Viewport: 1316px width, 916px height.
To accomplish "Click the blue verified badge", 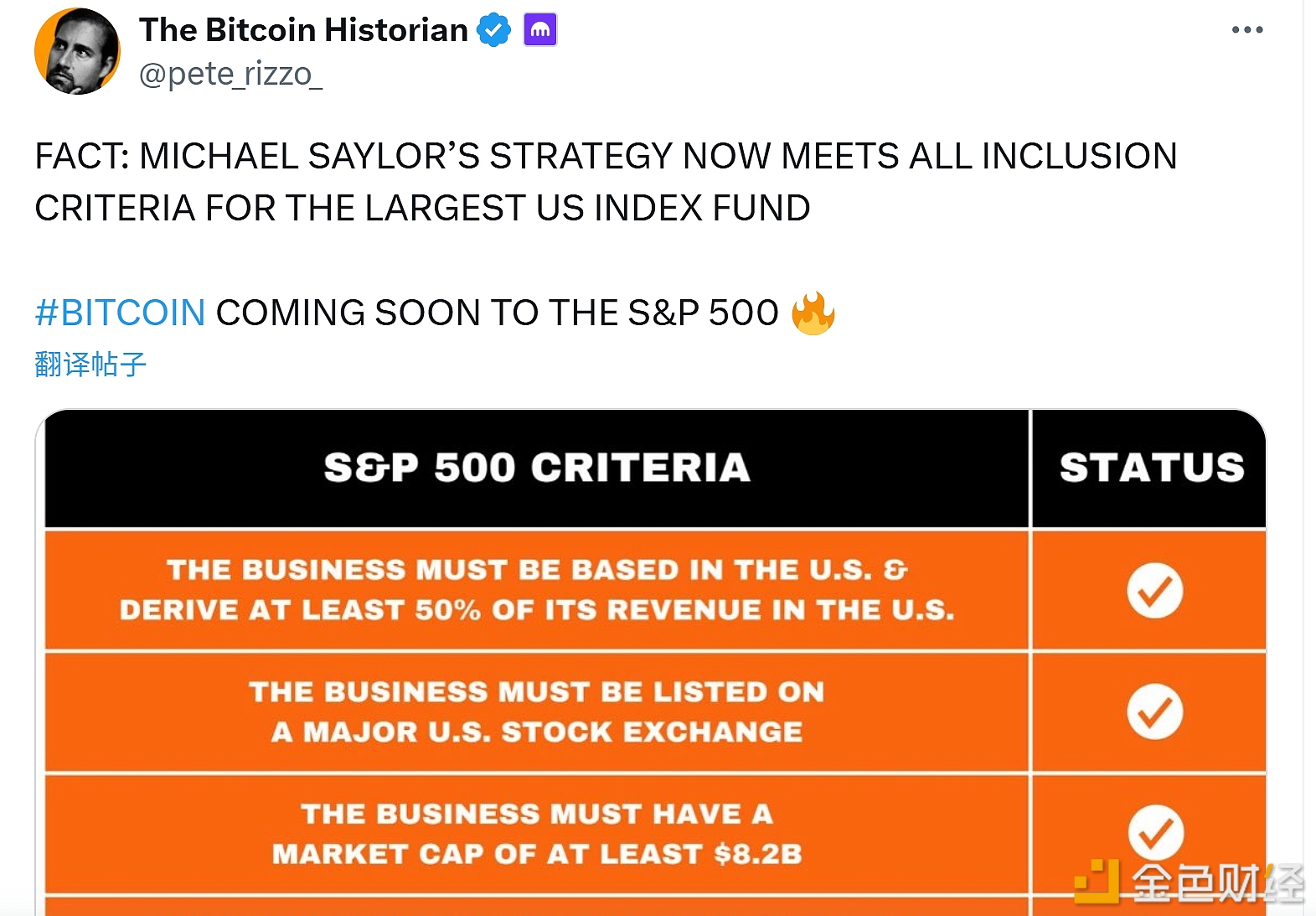I will click(x=494, y=30).
